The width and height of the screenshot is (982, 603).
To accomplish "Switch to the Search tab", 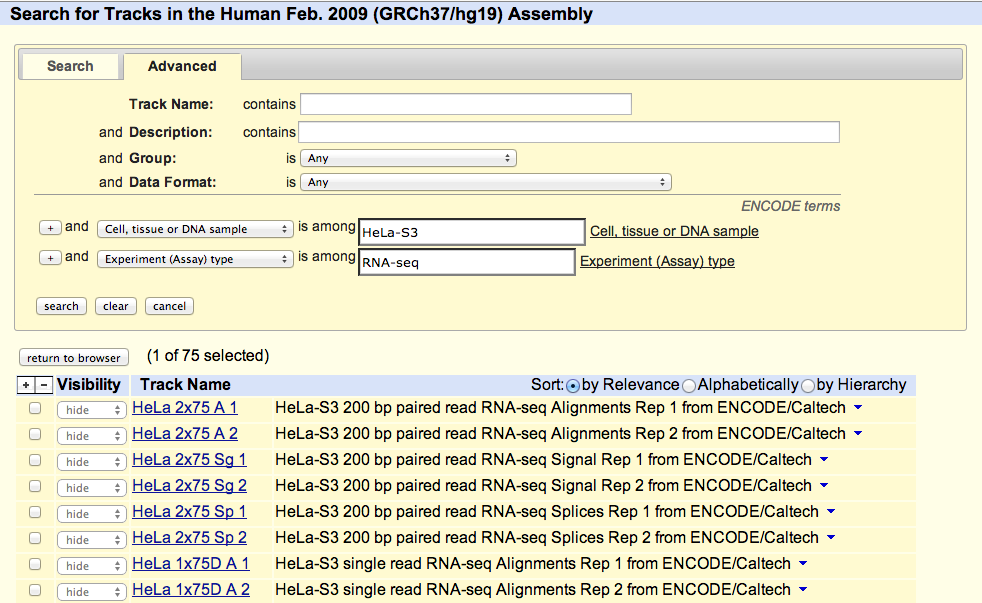I will pos(70,66).
